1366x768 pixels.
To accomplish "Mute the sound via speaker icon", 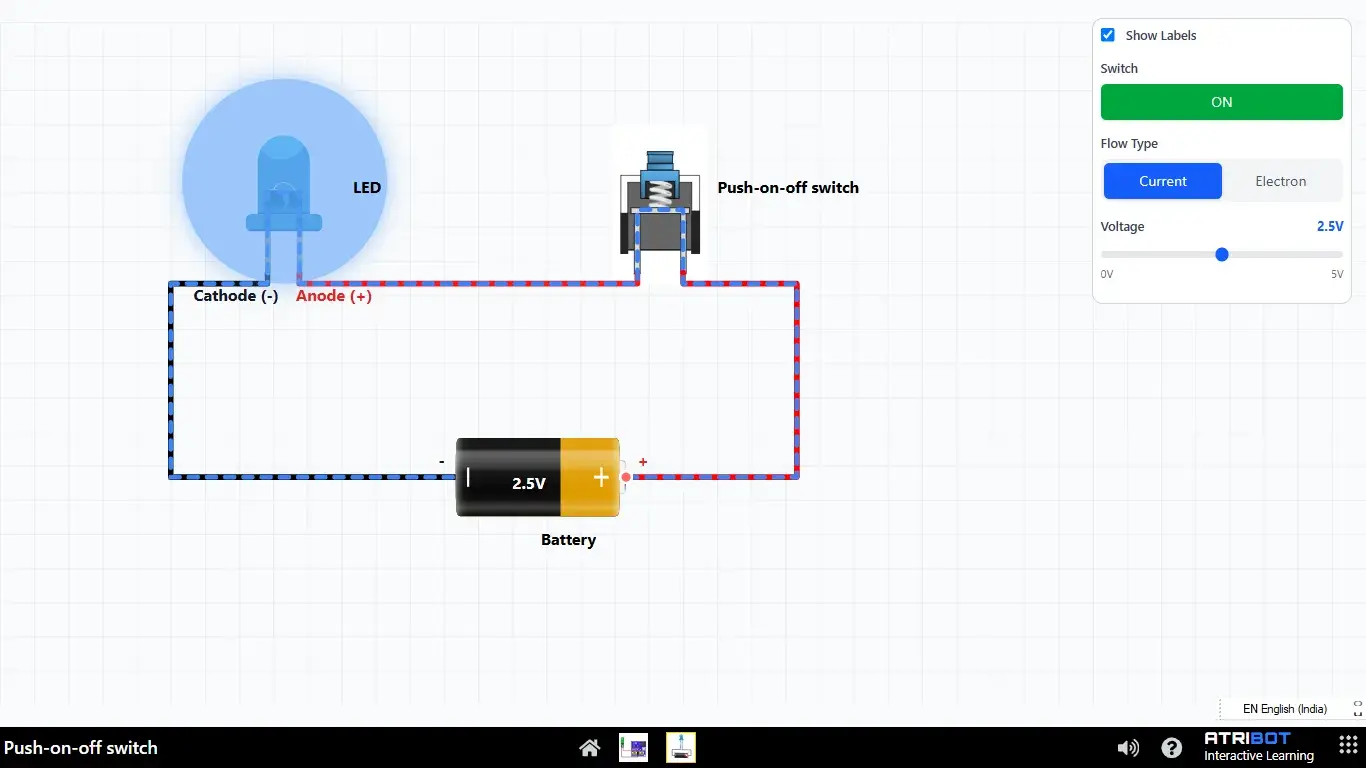I will tap(1128, 748).
